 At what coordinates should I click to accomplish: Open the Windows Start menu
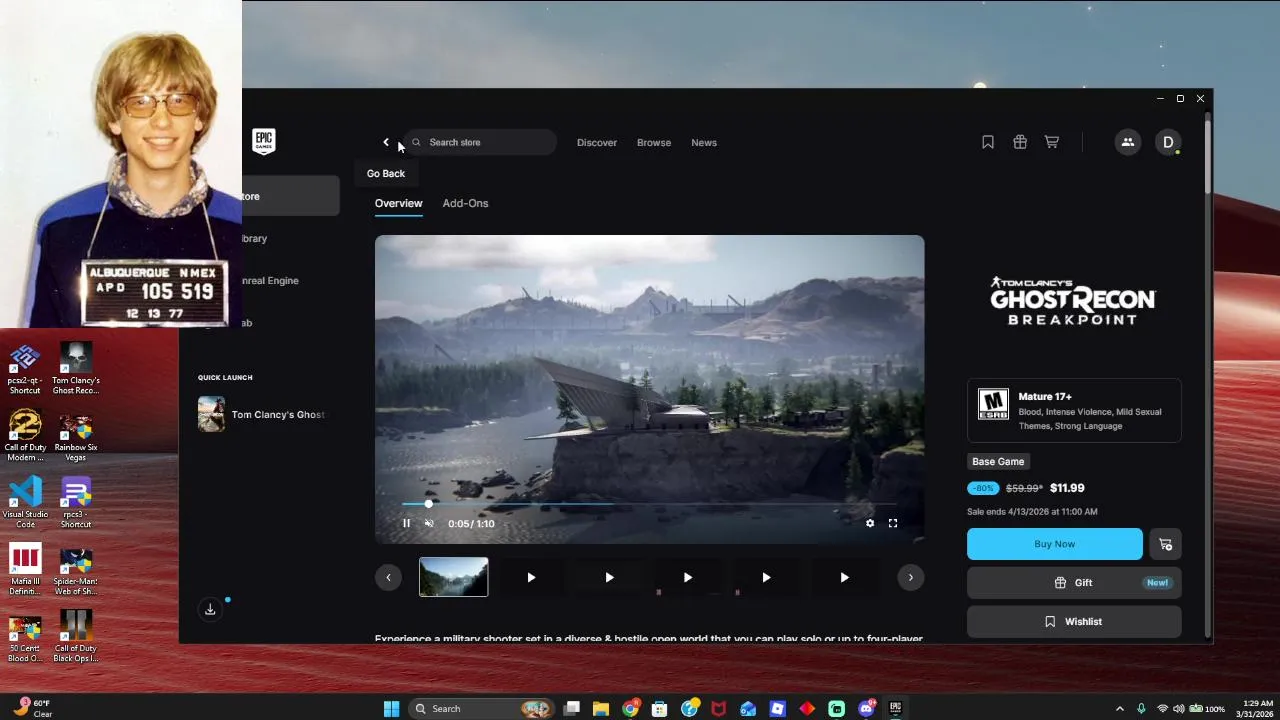(391, 709)
